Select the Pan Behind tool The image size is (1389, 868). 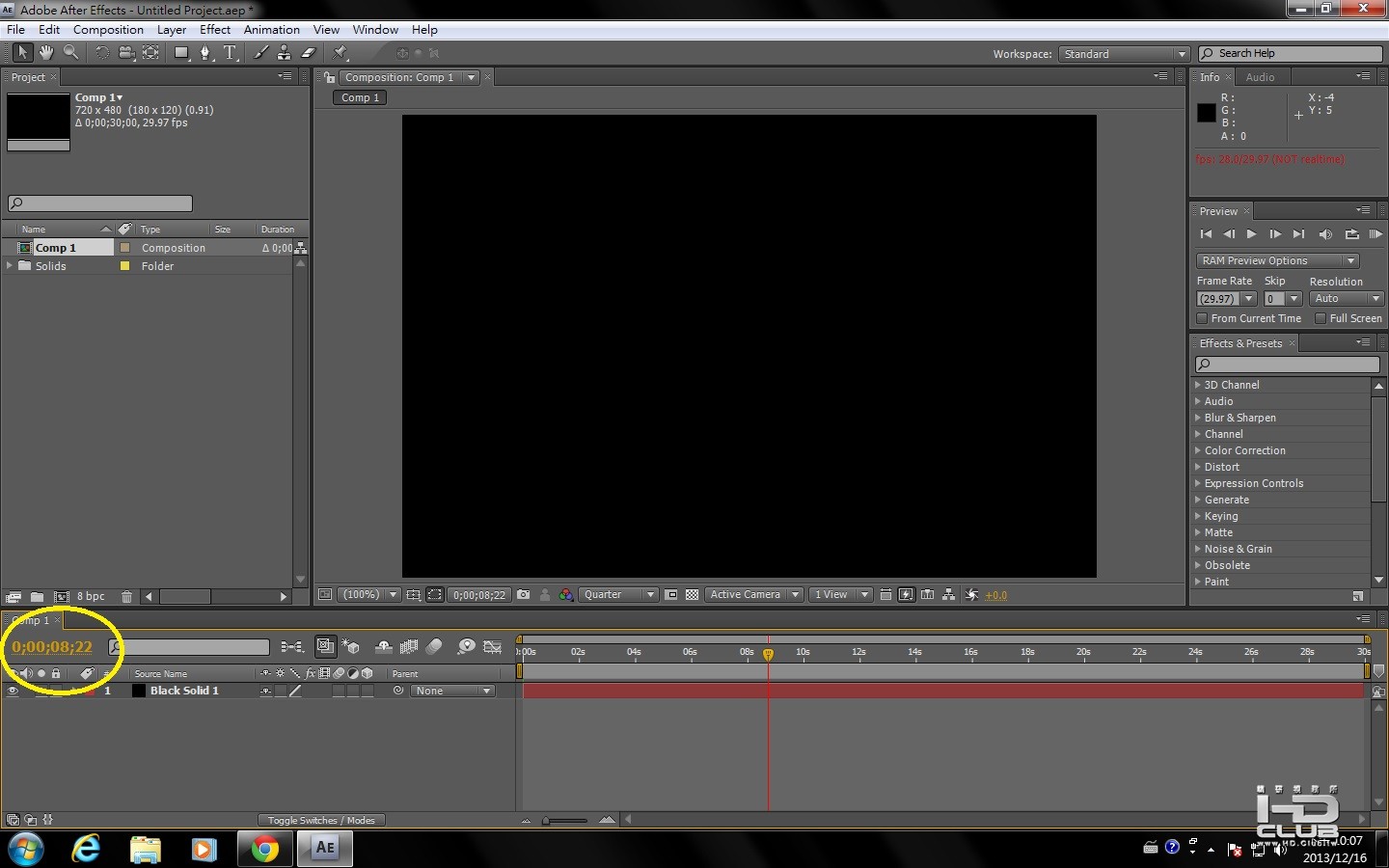(151, 53)
